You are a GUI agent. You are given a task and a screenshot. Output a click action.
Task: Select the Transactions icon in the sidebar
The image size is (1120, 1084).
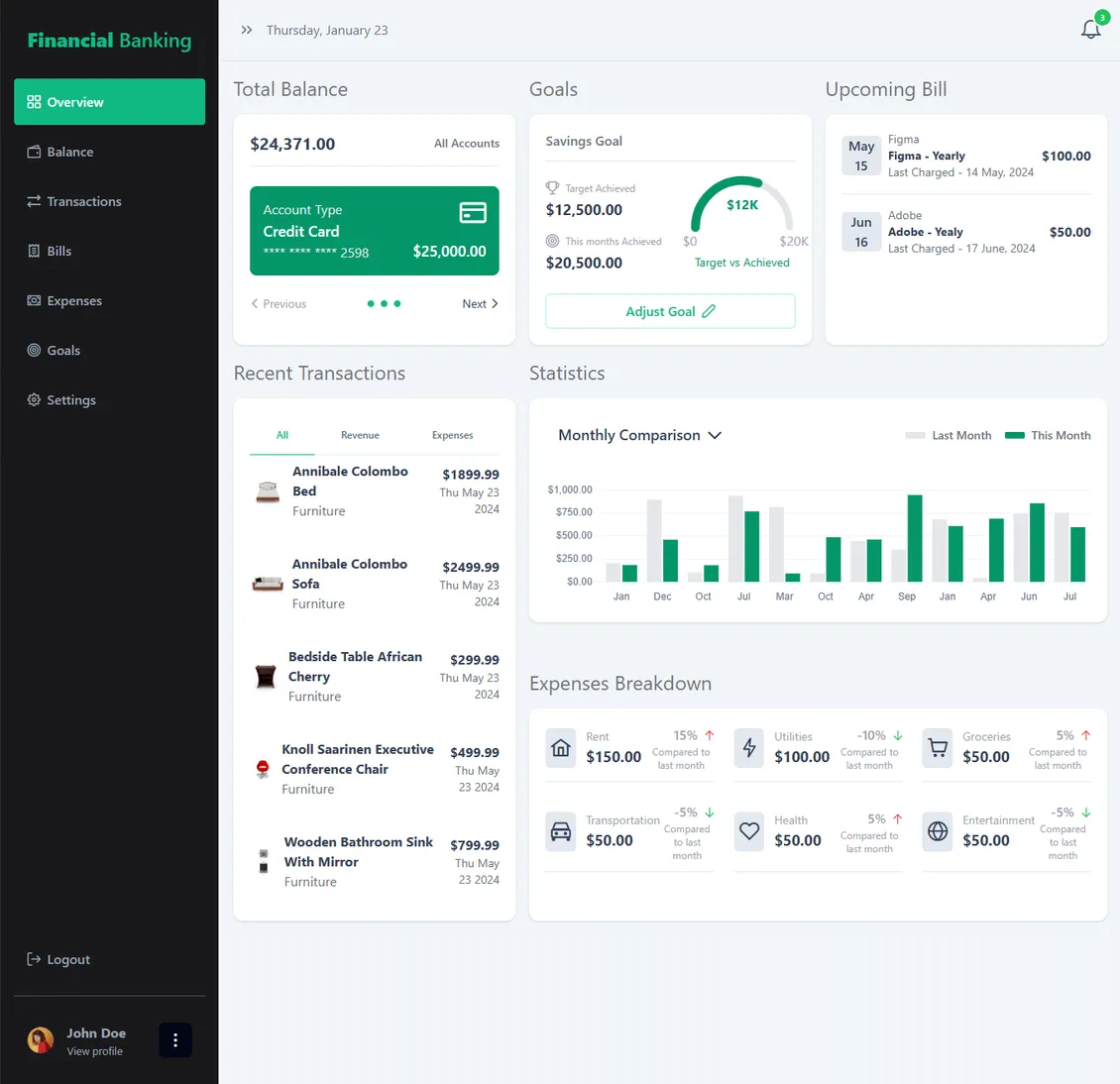click(33, 201)
